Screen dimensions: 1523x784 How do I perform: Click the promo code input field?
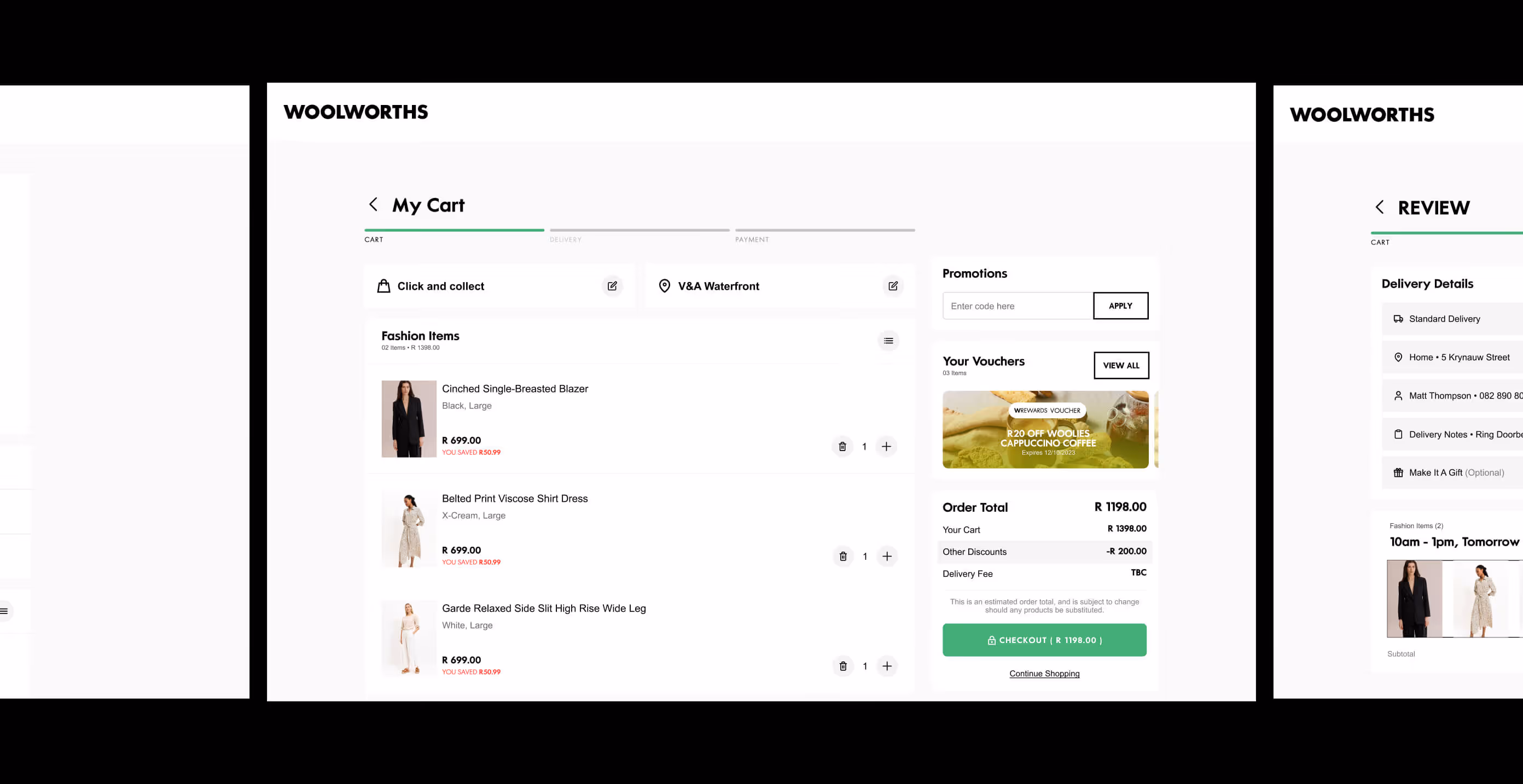coord(1018,306)
